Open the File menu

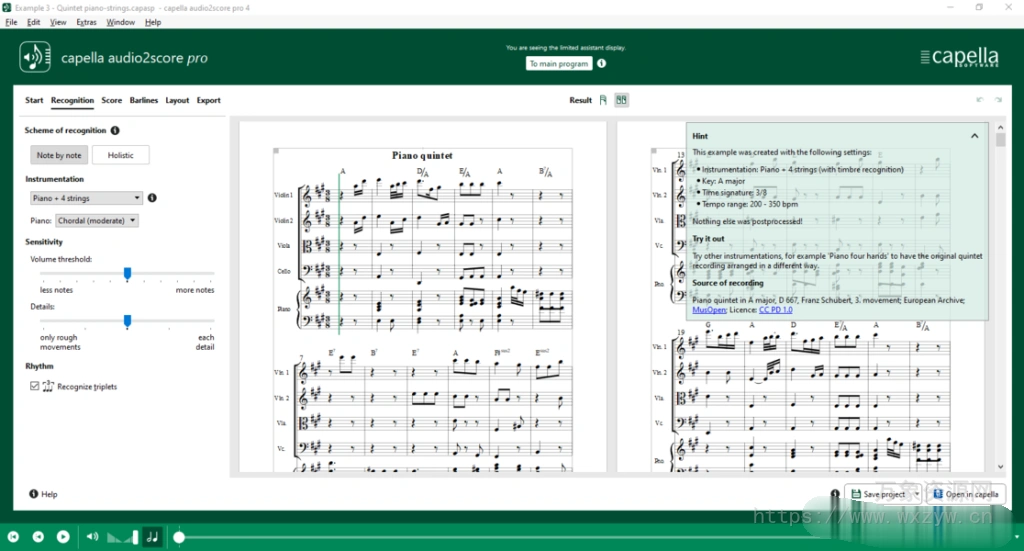[x=11, y=22]
